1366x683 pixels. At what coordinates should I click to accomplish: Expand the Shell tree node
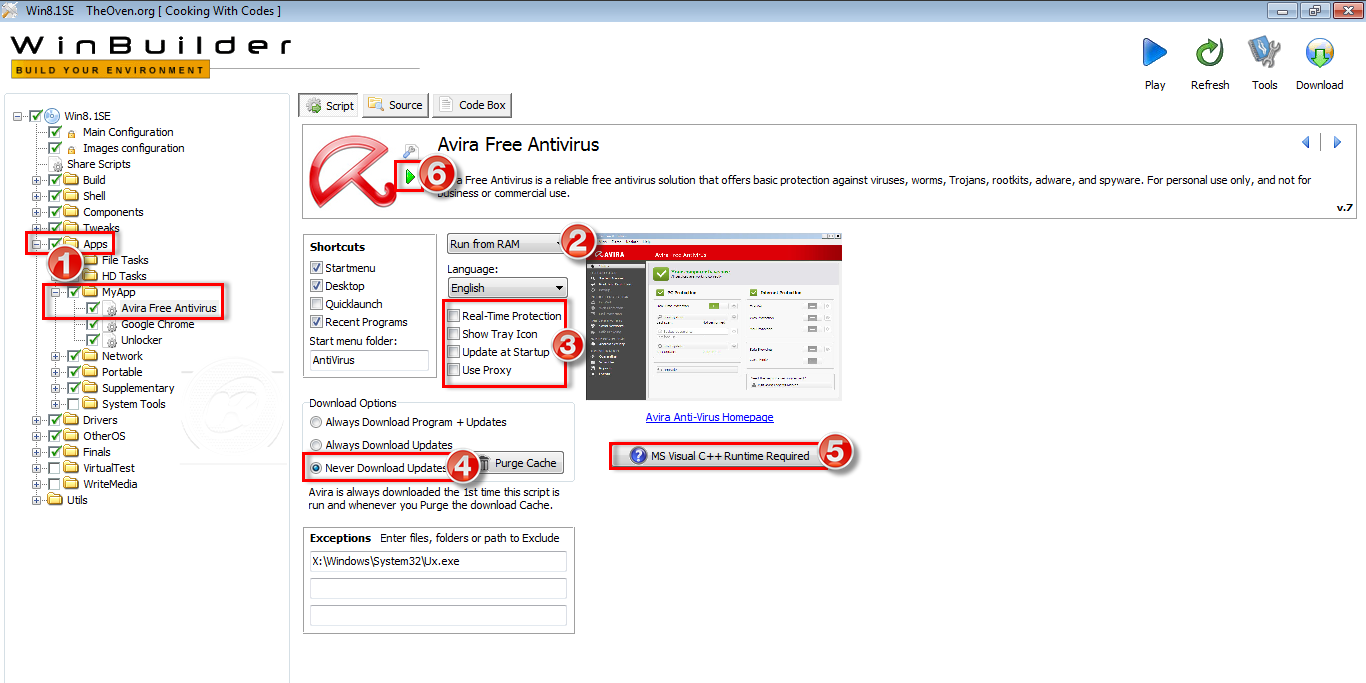click(x=37, y=196)
